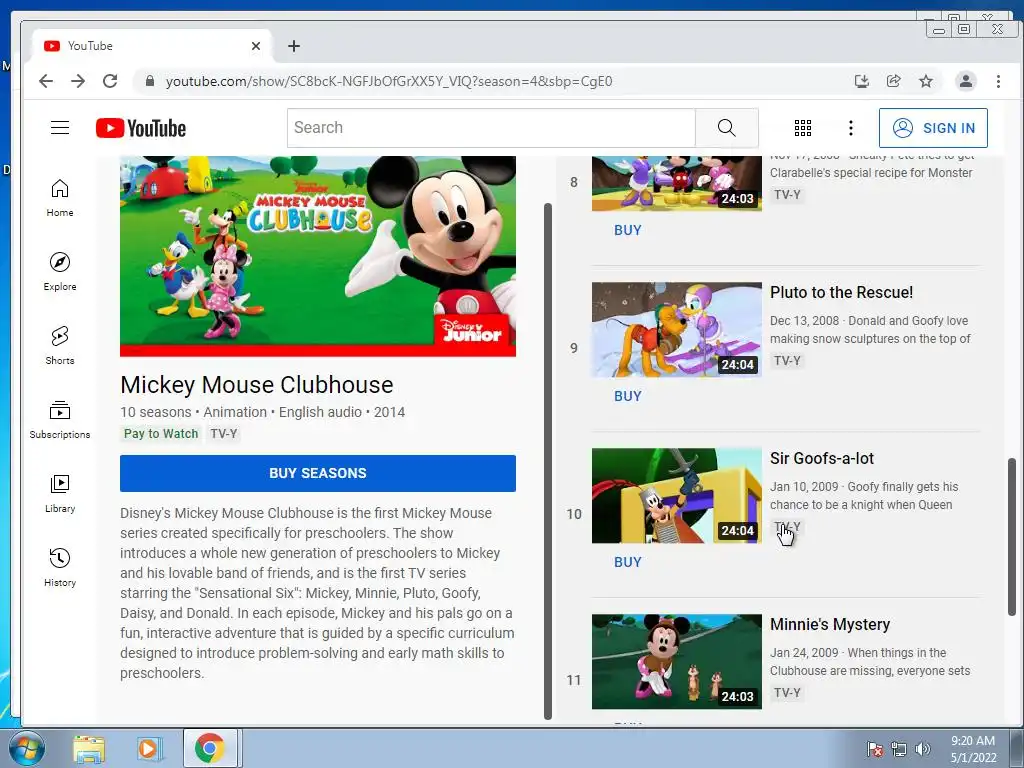1024x768 pixels.
Task: Click BUY under Sir Goofs-a-lot
Action: [x=628, y=562]
